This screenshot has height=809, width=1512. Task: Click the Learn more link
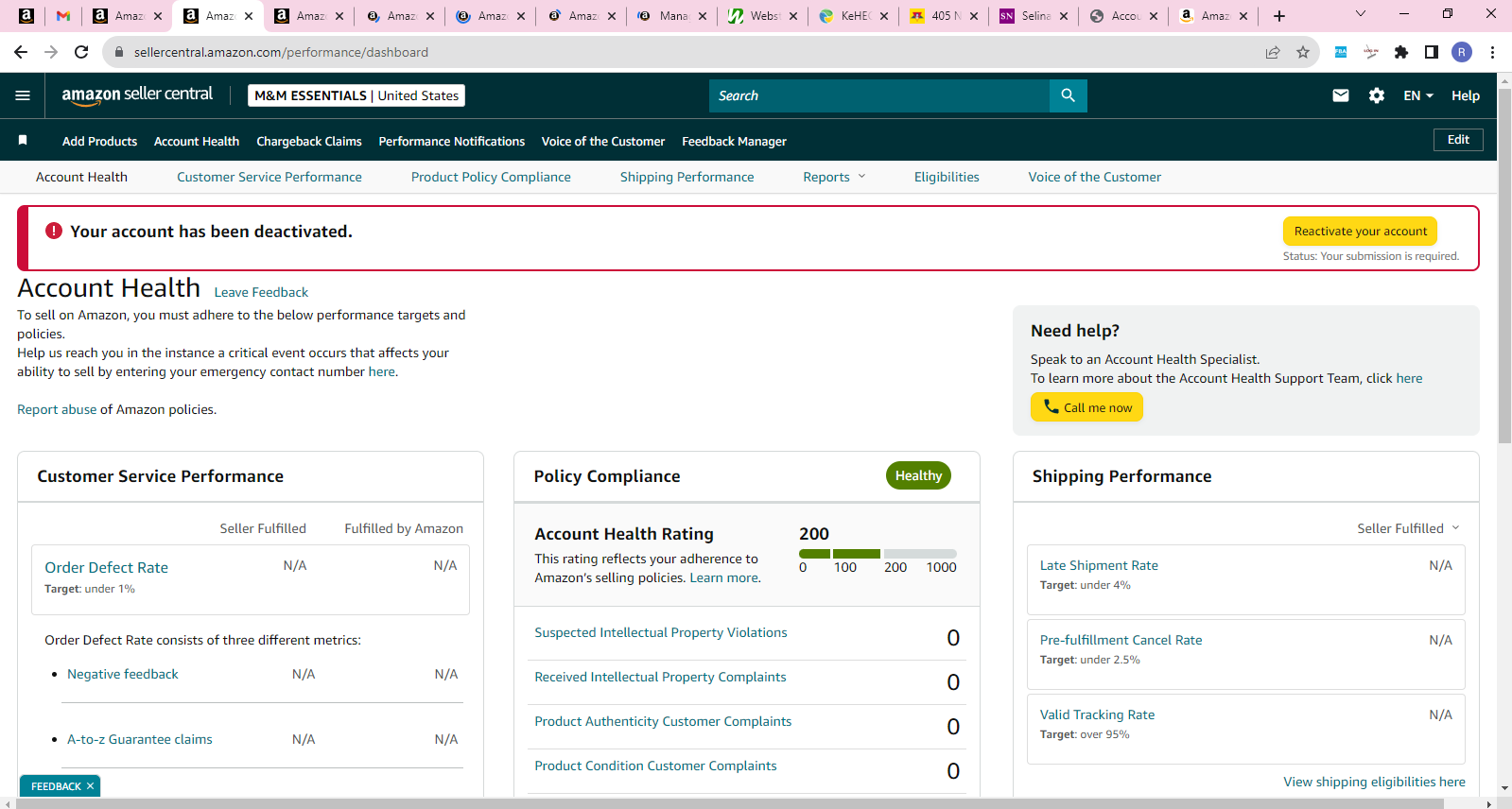[x=723, y=577]
